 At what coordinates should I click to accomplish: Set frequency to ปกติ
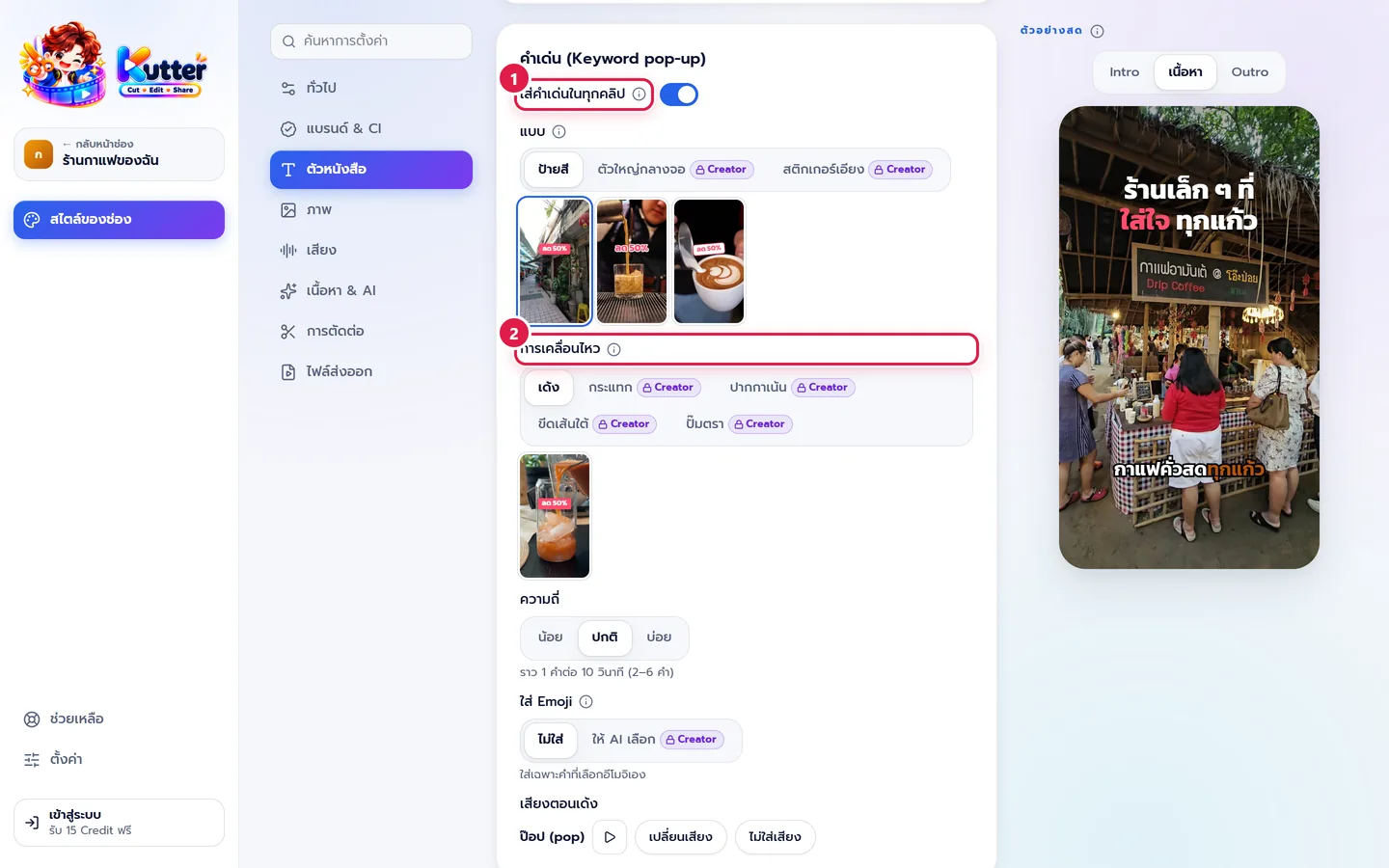coord(605,637)
